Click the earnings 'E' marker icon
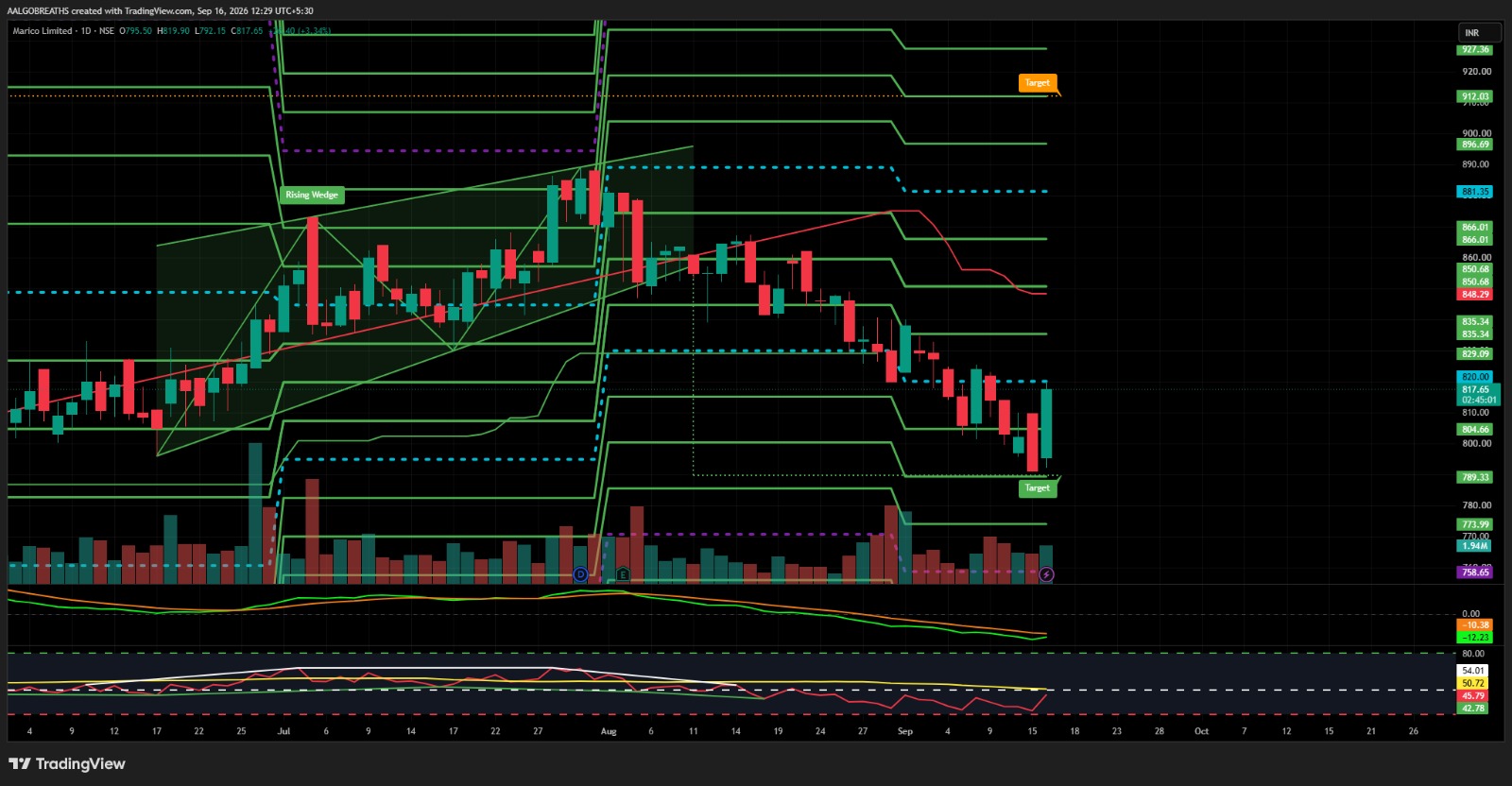The image size is (1512, 786). (623, 574)
